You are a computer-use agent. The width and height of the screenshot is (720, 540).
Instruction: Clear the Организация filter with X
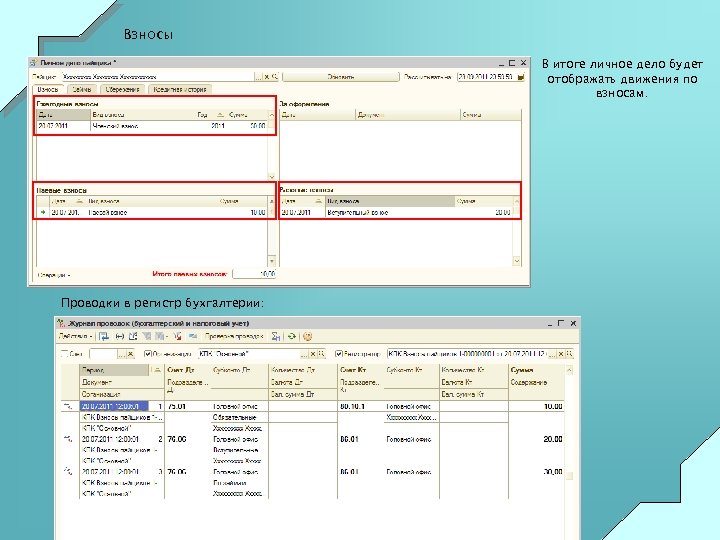click(x=313, y=354)
